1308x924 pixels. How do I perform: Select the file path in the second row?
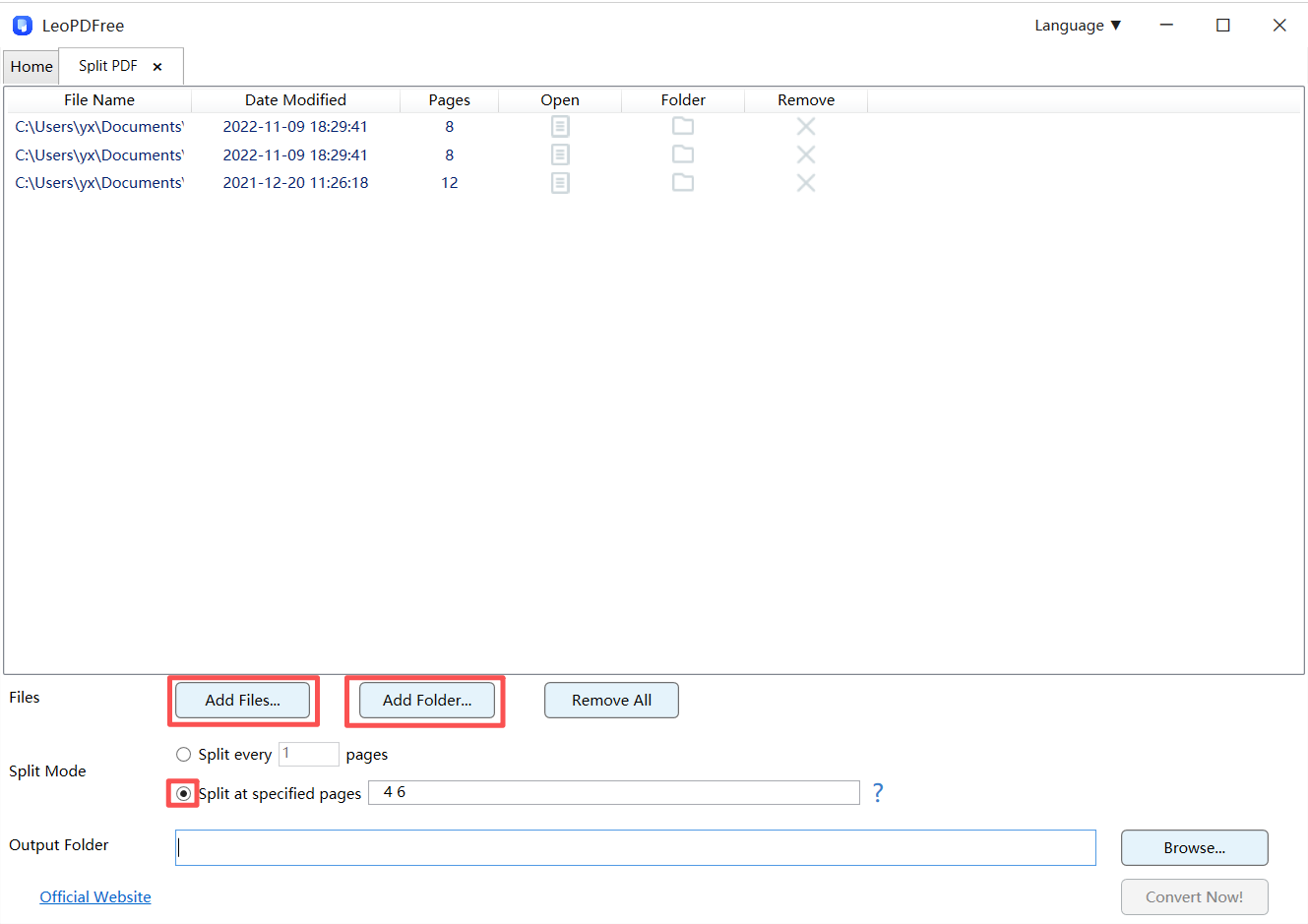tap(99, 154)
